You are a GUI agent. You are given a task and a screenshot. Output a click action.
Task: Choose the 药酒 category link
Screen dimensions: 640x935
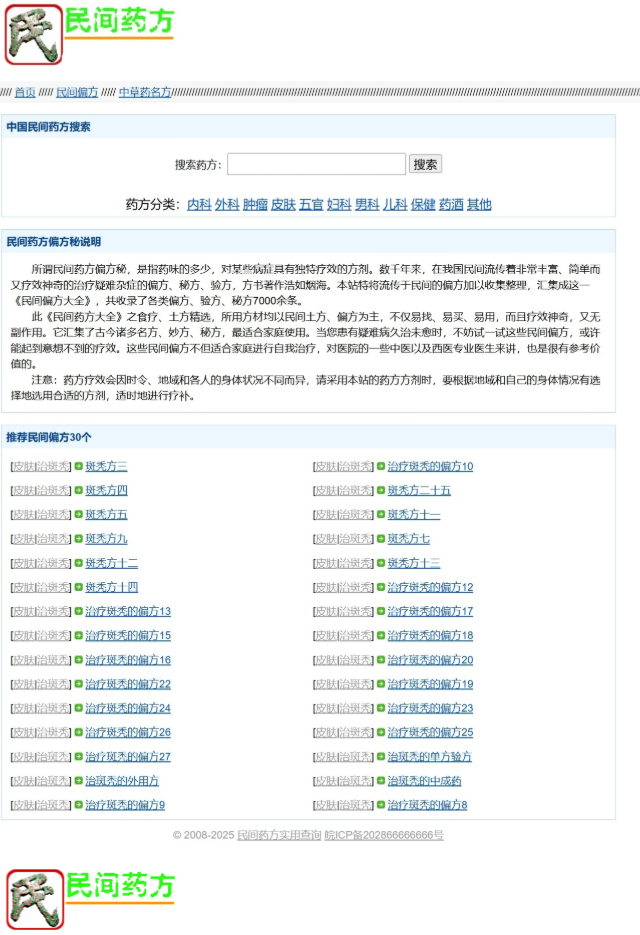coord(451,204)
